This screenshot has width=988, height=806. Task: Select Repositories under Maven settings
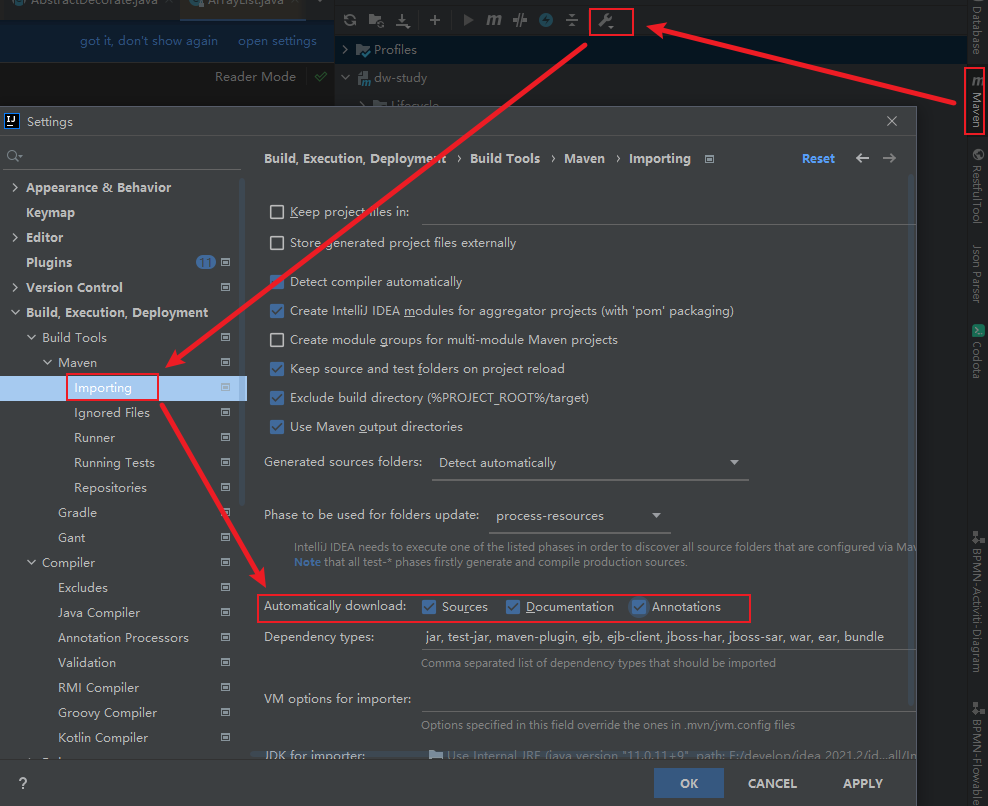(x=110, y=488)
